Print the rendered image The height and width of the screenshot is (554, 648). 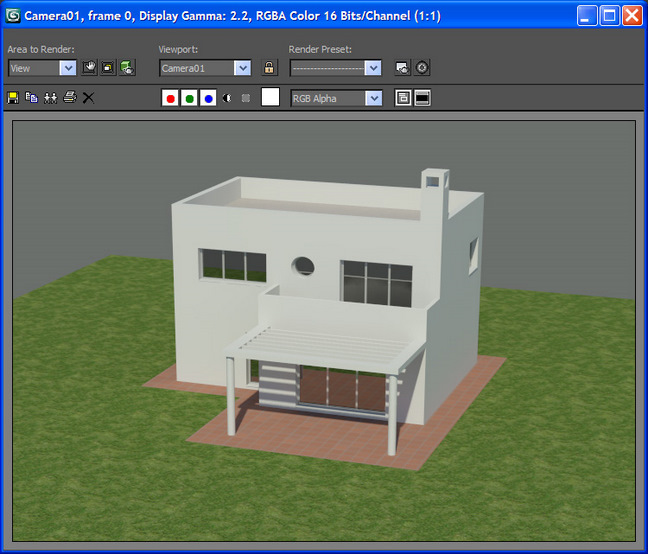tap(69, 98)
